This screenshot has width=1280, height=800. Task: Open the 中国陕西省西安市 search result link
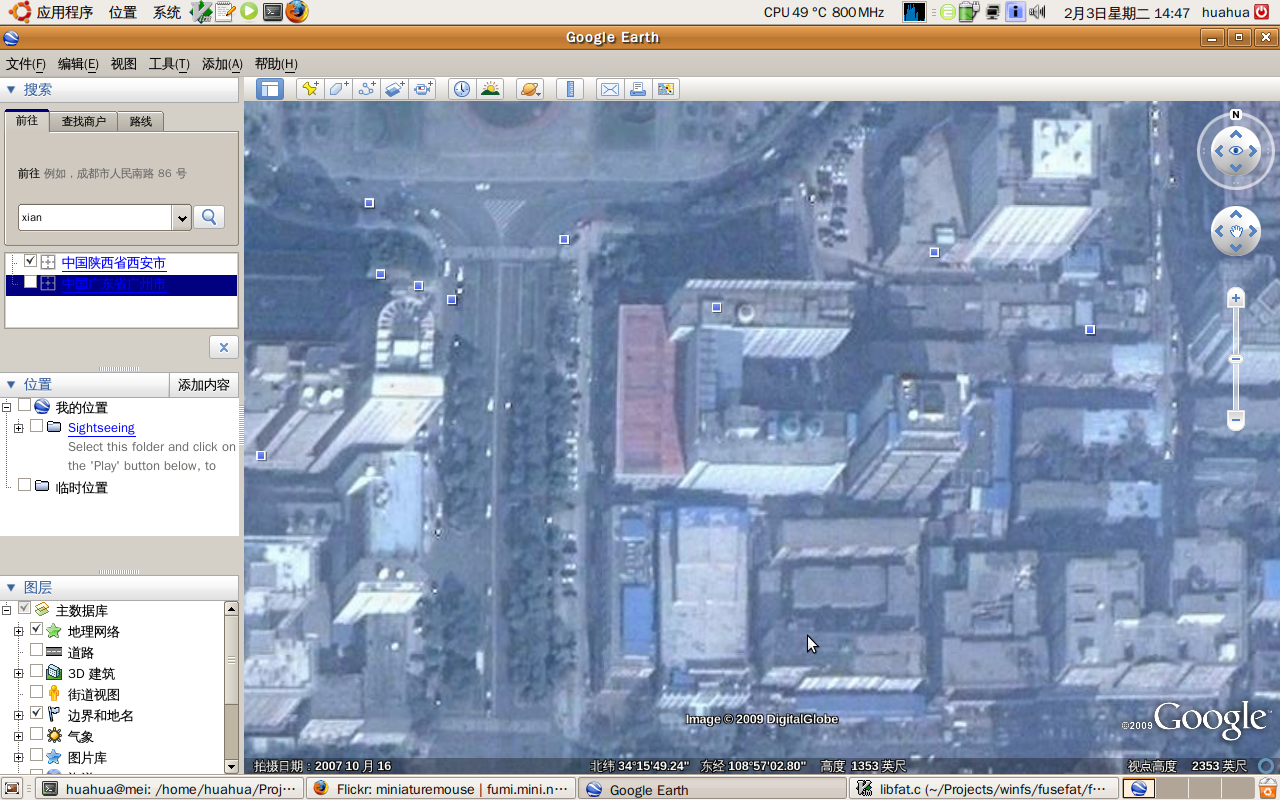pyautogui.click(x=114, y=263)
